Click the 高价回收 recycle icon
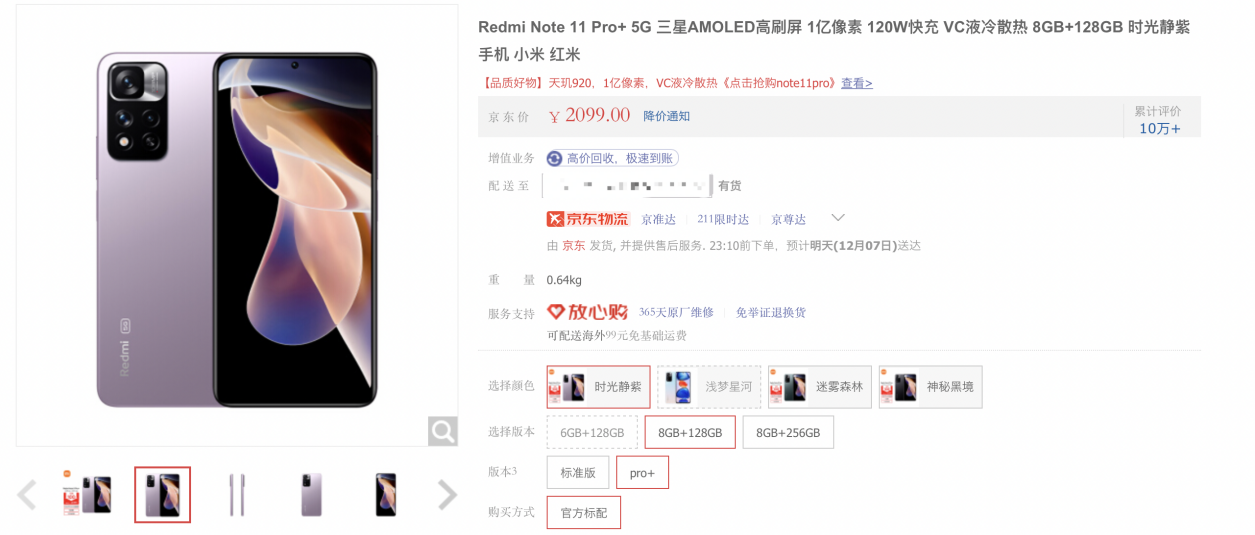 (555, 158)
